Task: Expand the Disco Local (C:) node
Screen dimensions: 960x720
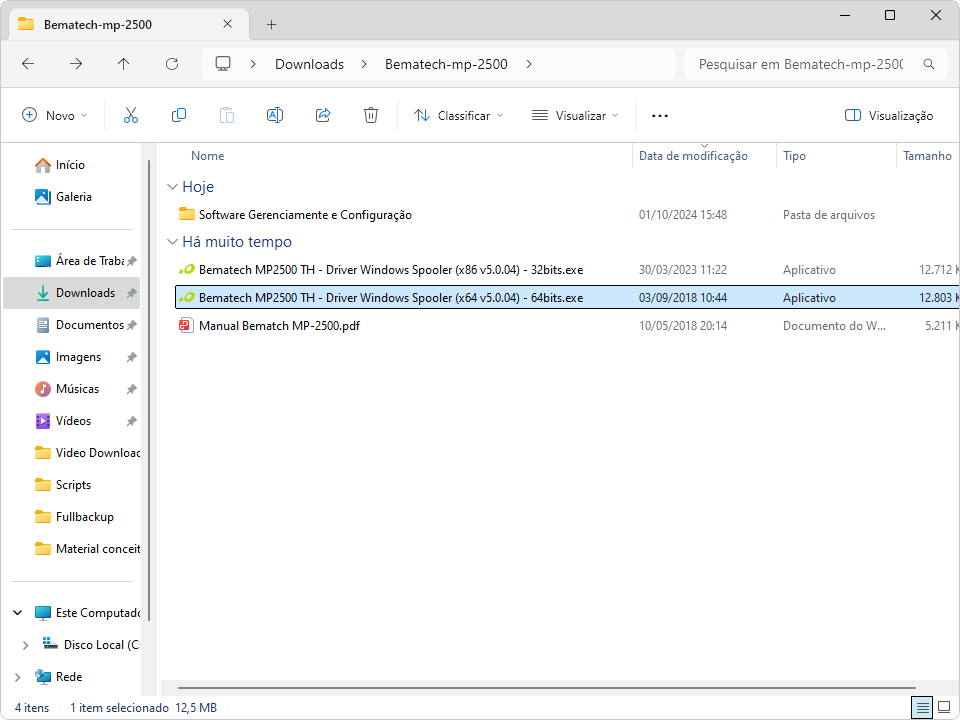Action: pyautogui.click(x=25, y=645)
